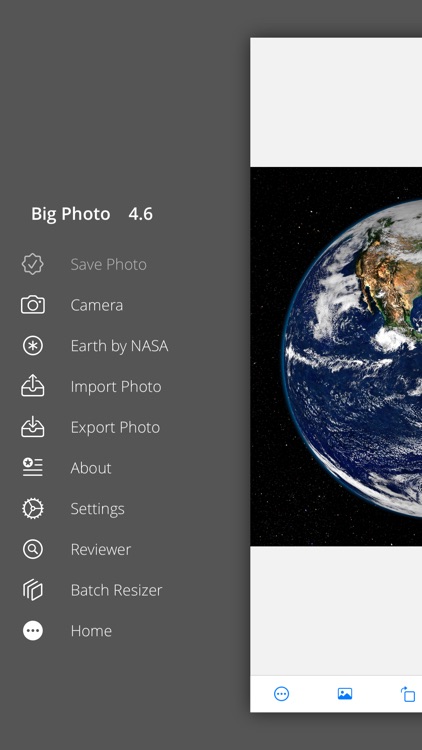Screen dimensions: 422x750
Task: Open Settings from the side menu
Action: tap(98, 509)
